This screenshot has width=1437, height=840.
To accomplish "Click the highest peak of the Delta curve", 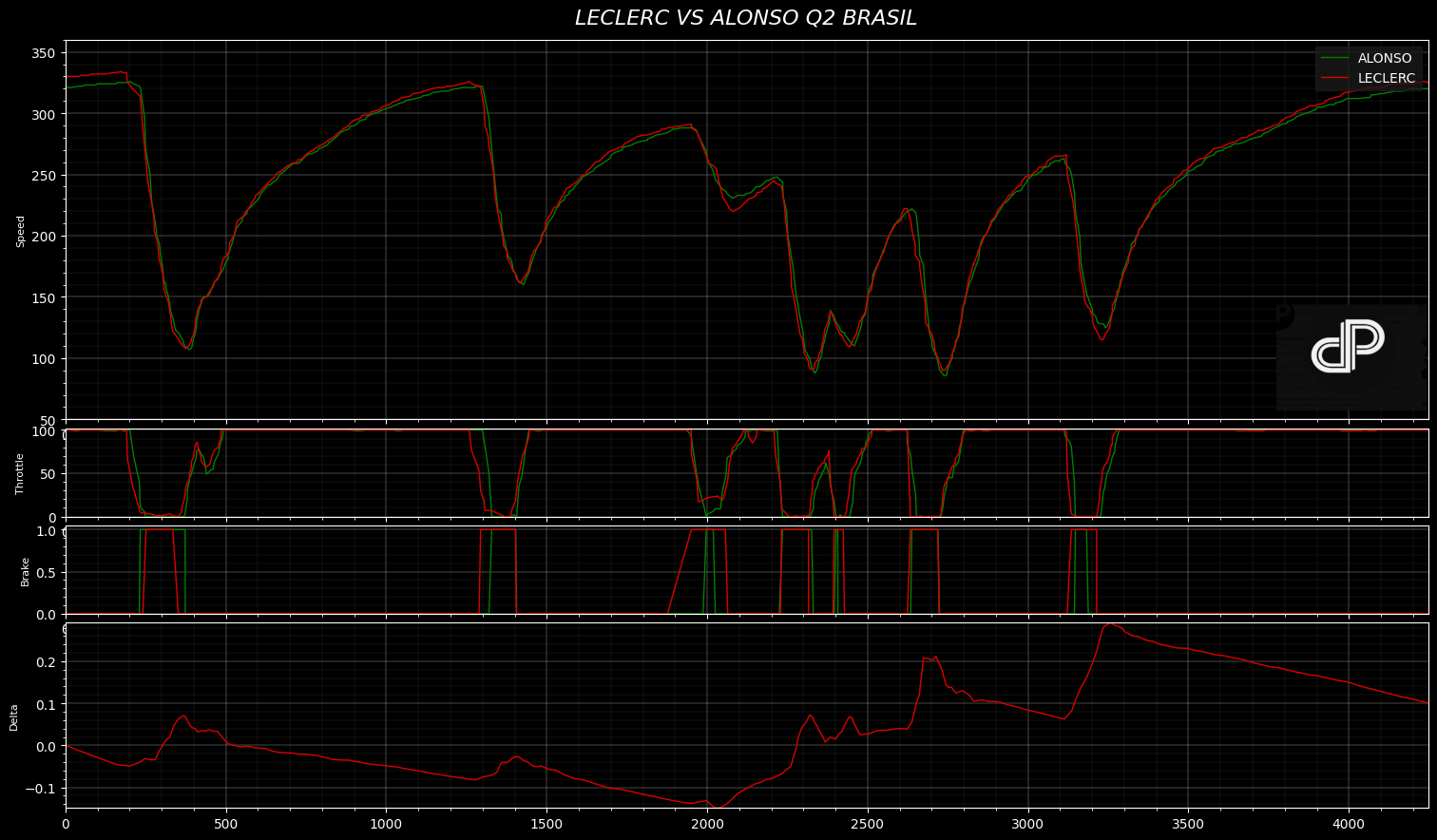I will click(x=1108, y=624).
